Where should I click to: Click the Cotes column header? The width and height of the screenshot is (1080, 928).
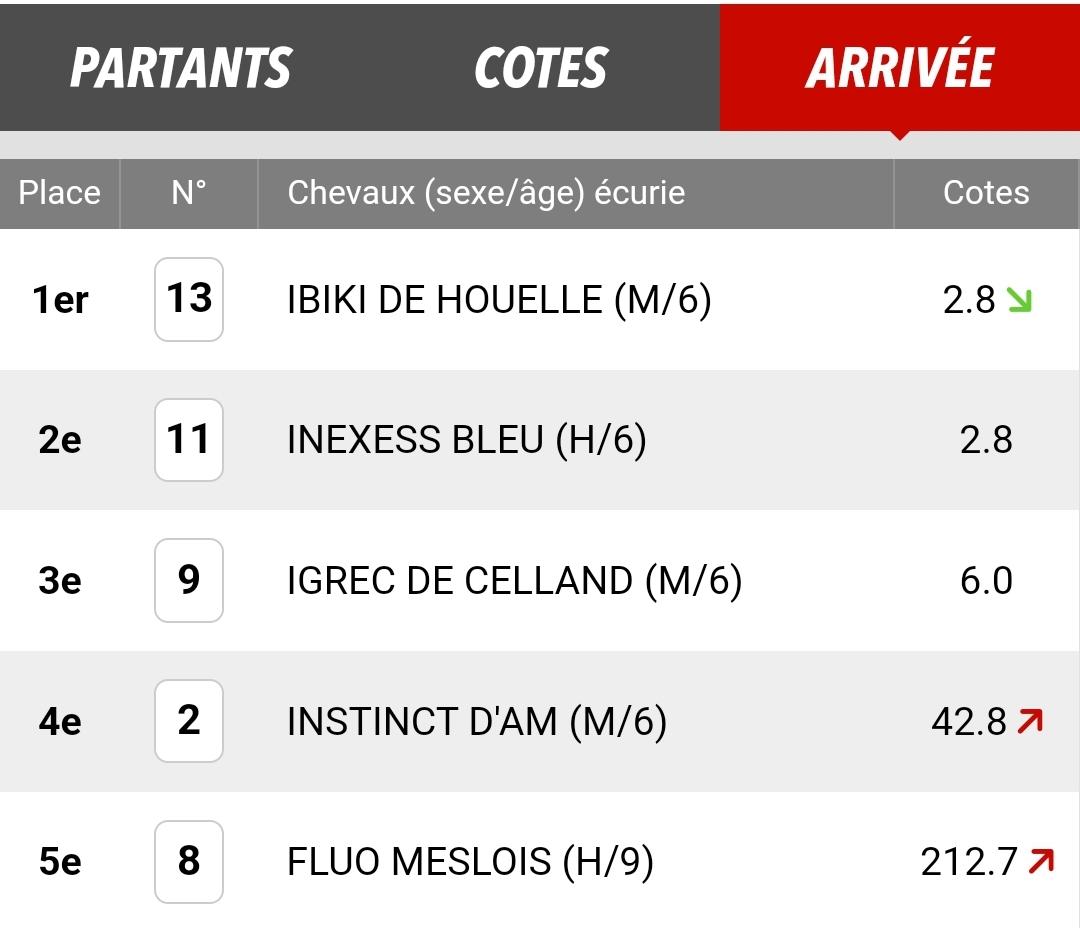[986, 193]
